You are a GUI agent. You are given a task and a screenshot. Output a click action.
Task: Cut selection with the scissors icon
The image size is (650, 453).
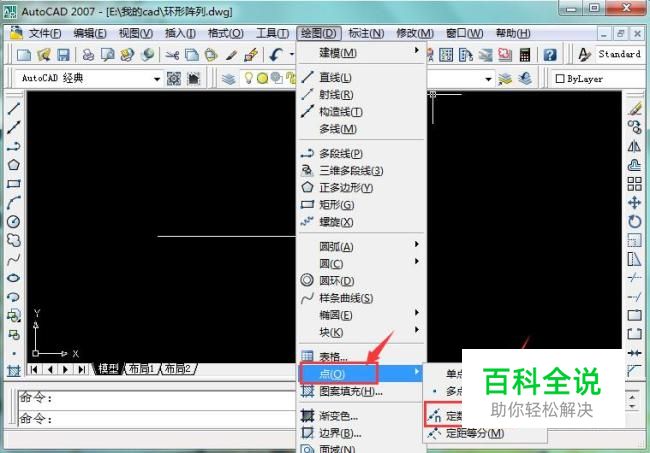[x=172, y=55]
